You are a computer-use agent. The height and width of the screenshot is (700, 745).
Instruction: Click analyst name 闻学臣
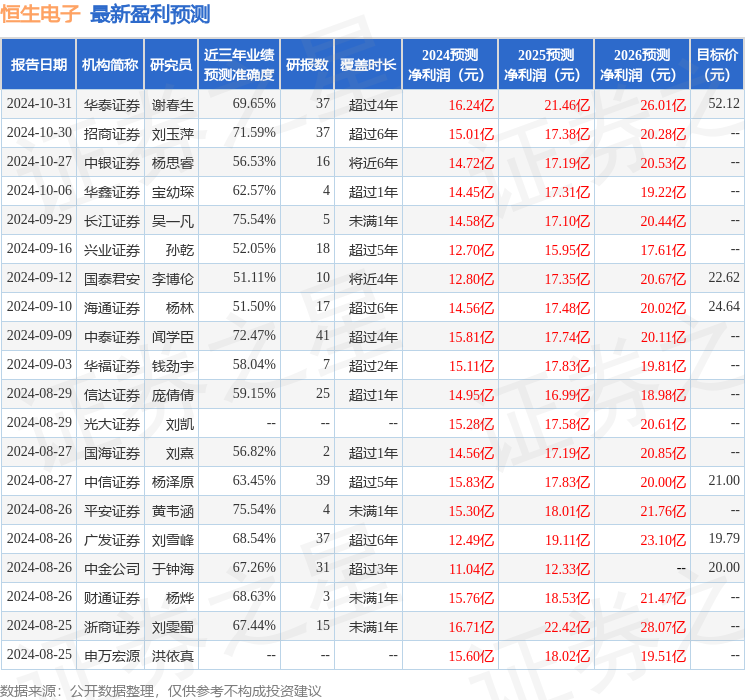click(x=172, y=336)
